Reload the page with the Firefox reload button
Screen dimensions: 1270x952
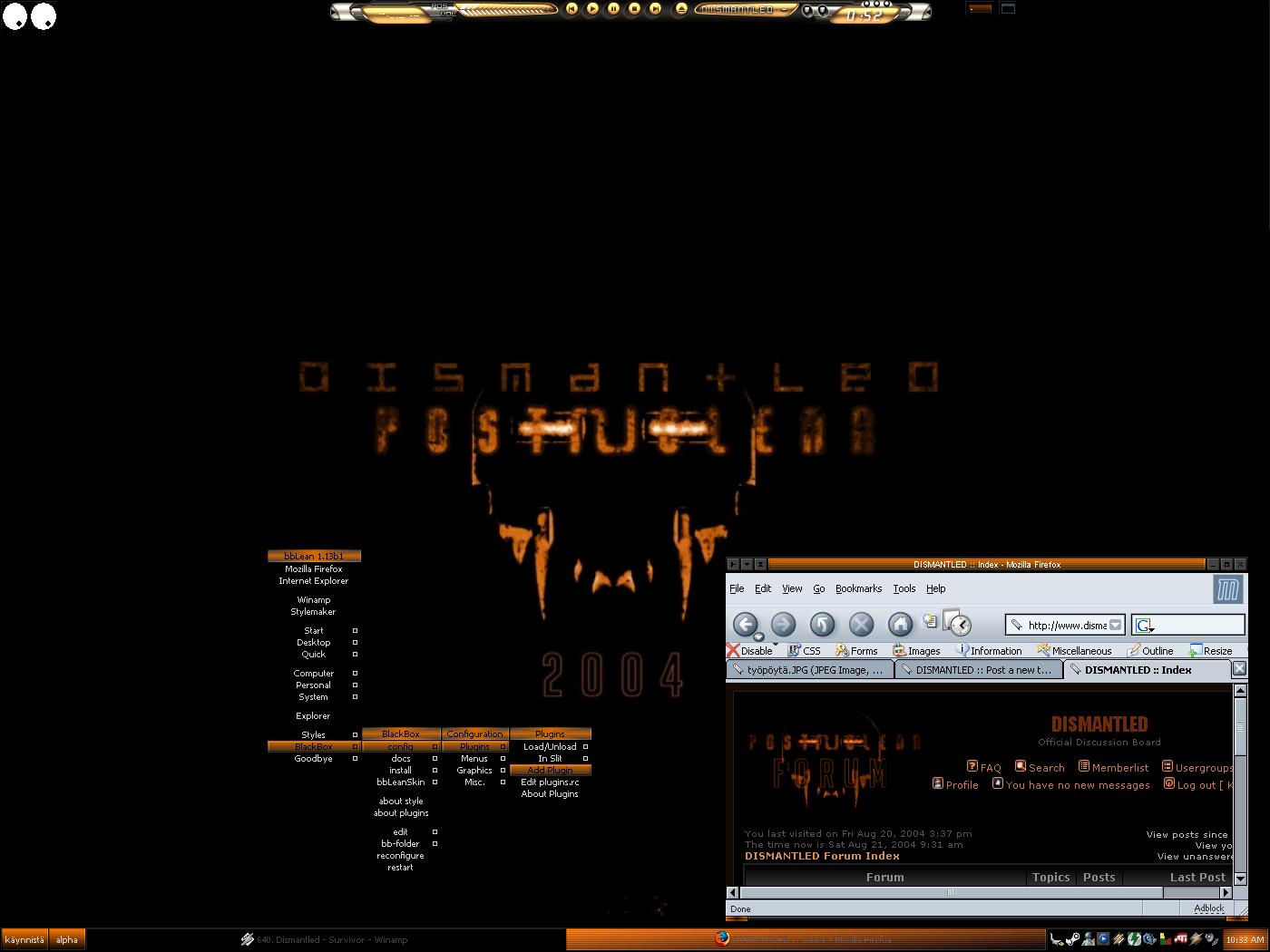point(822,624)
